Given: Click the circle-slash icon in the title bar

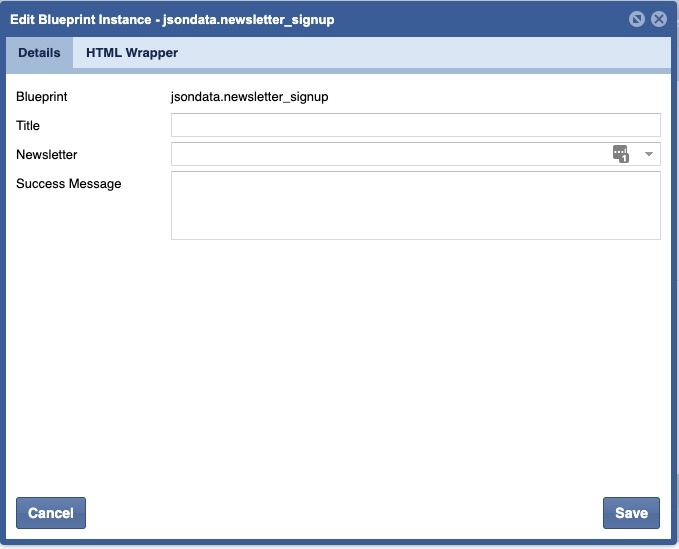Looking at the screenshot, I should coord(637,19).
